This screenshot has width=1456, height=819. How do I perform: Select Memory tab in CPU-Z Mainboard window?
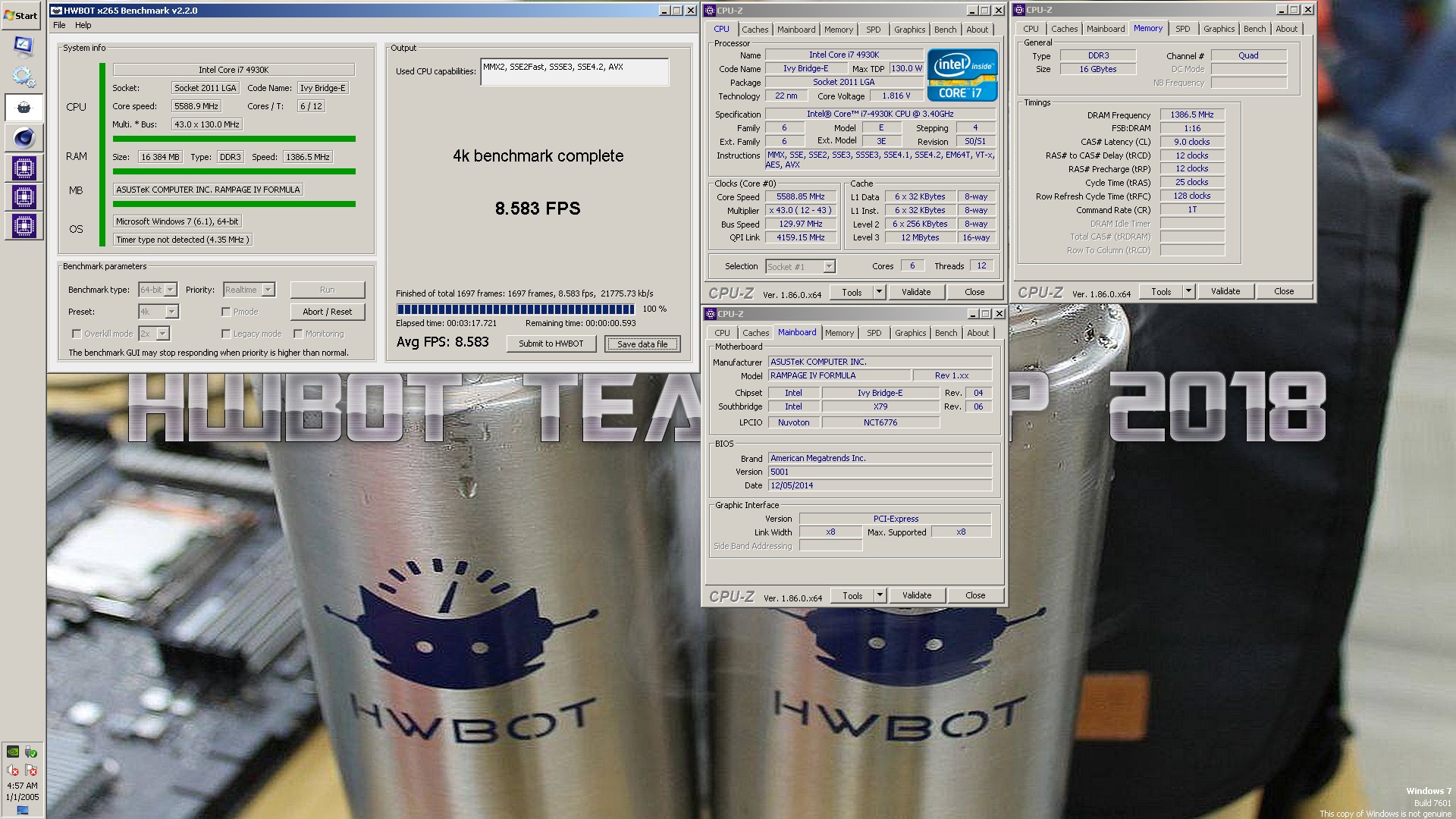tap(839, 333)
